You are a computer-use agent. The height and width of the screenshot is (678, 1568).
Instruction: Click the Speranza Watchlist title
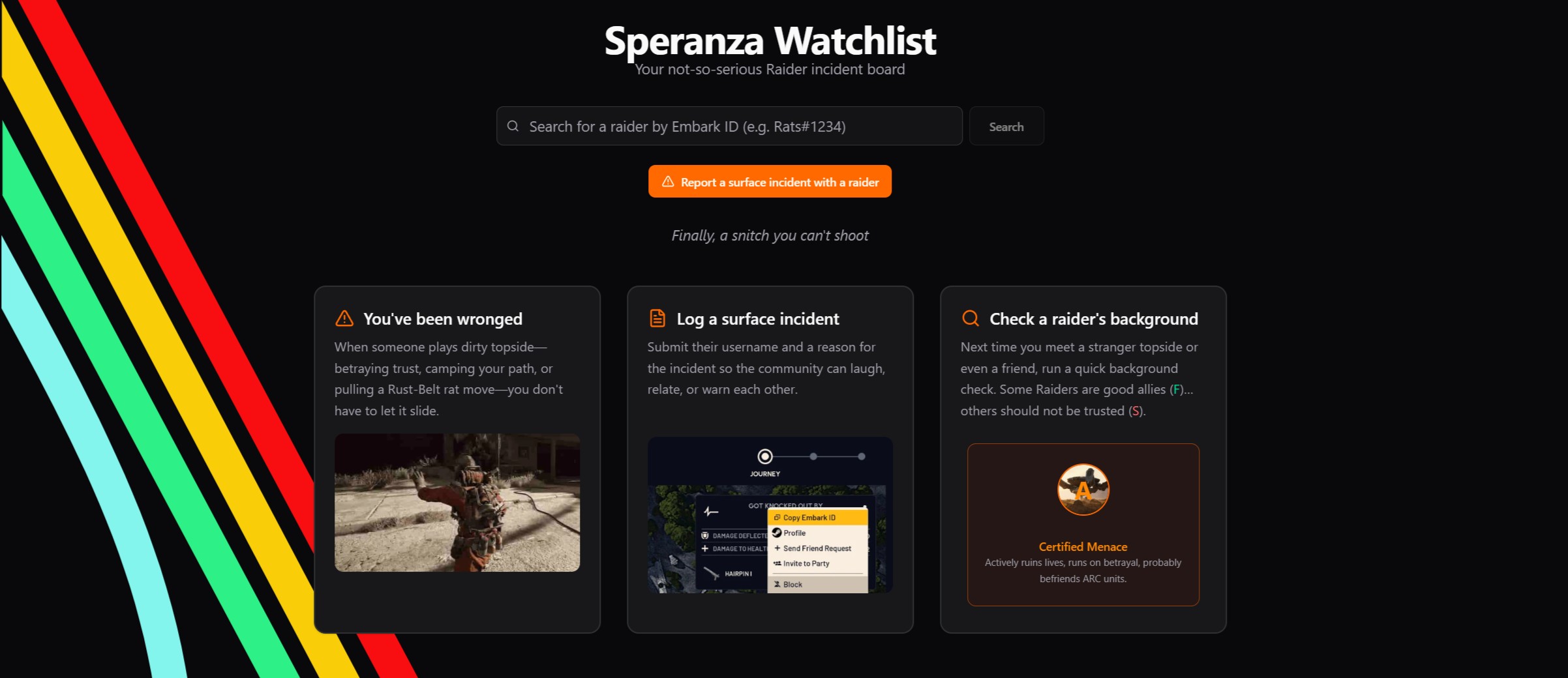pos(770,40)
